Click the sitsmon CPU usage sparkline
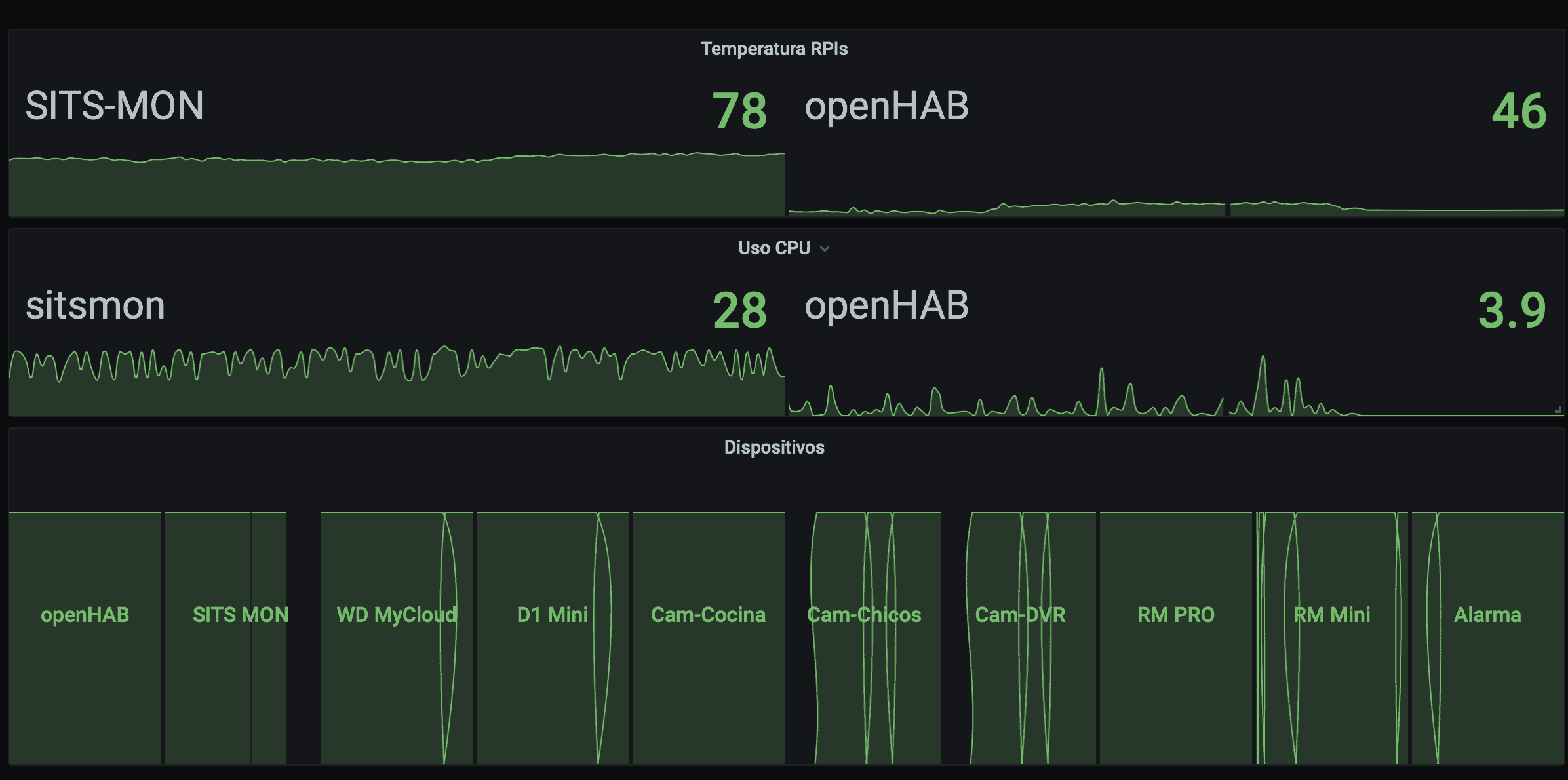 click(397, 380)
